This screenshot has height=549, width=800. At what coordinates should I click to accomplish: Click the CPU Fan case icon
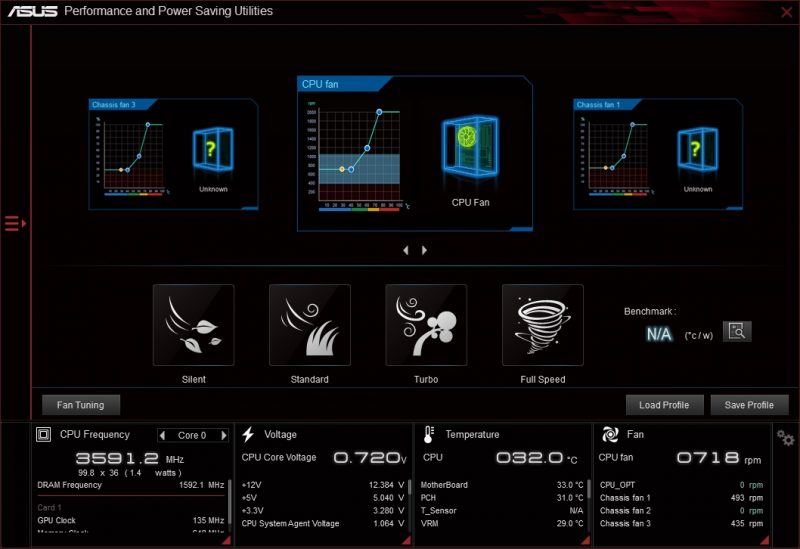click(x=470, y=146)
